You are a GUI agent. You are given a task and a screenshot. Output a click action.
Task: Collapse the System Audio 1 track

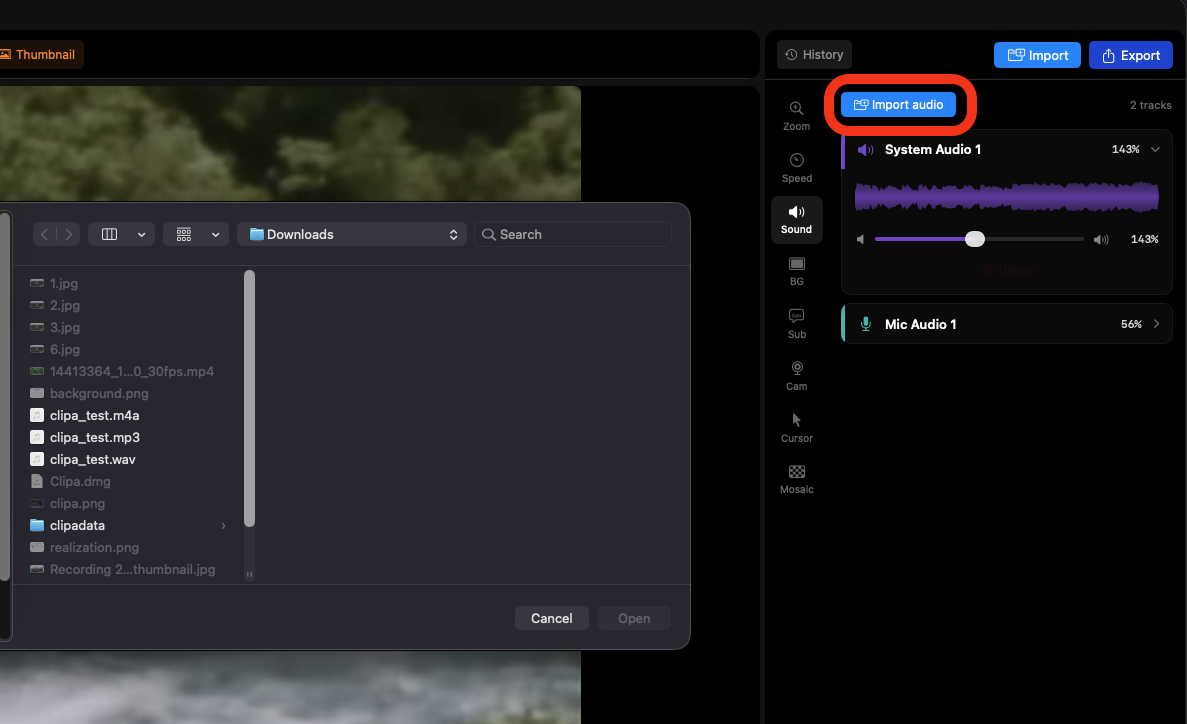click(x=1155, y=149)
